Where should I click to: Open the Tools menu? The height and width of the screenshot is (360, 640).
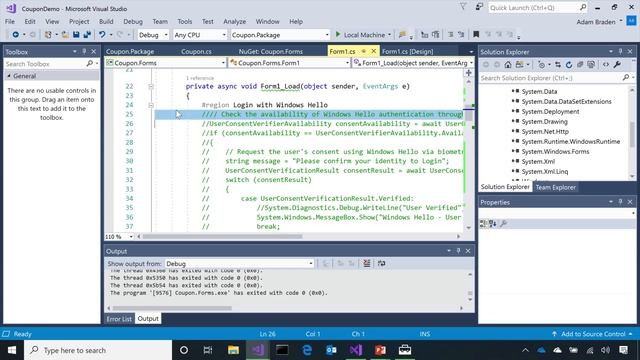coord(184,22)
